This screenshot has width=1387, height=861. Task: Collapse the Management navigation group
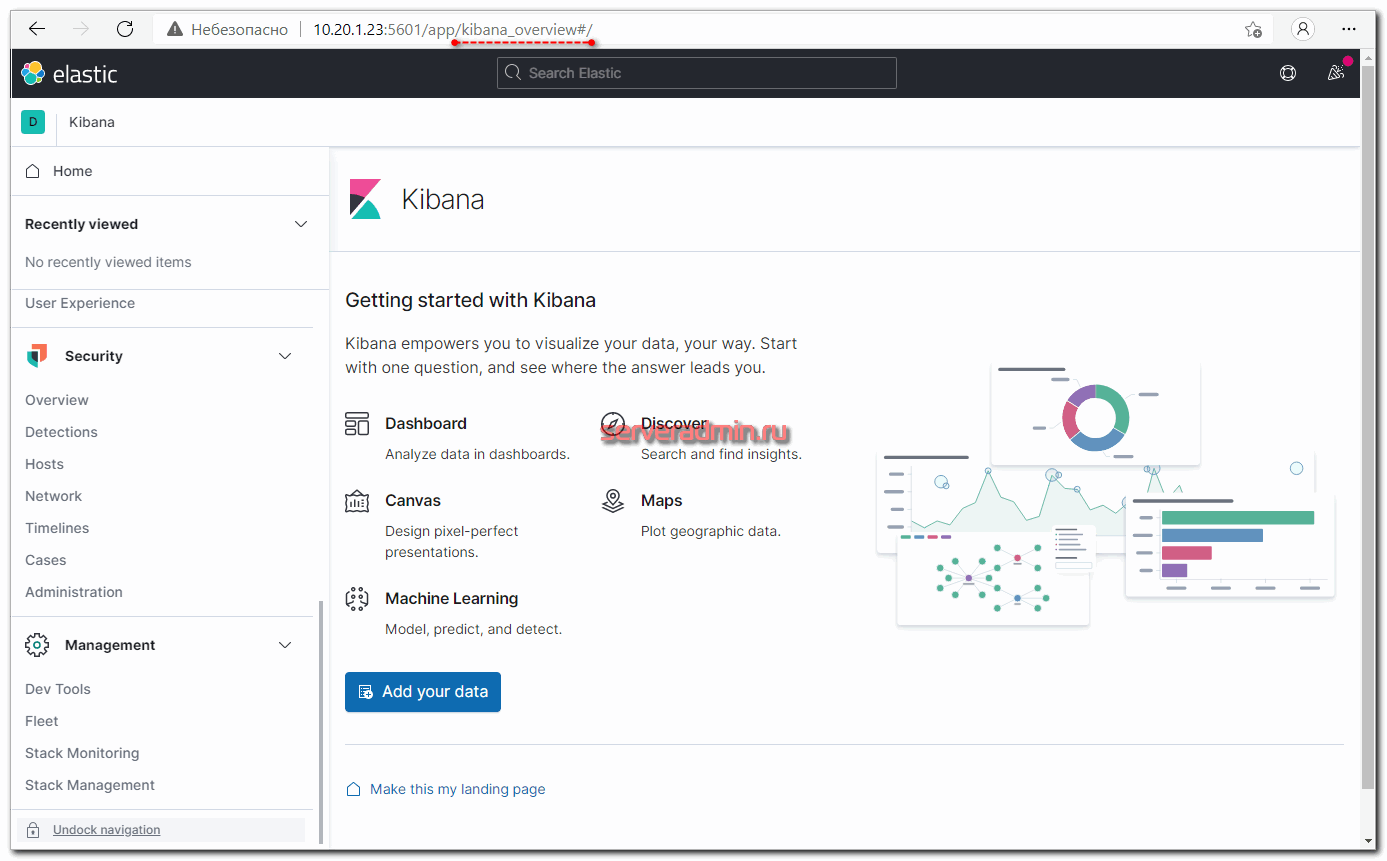285,645
